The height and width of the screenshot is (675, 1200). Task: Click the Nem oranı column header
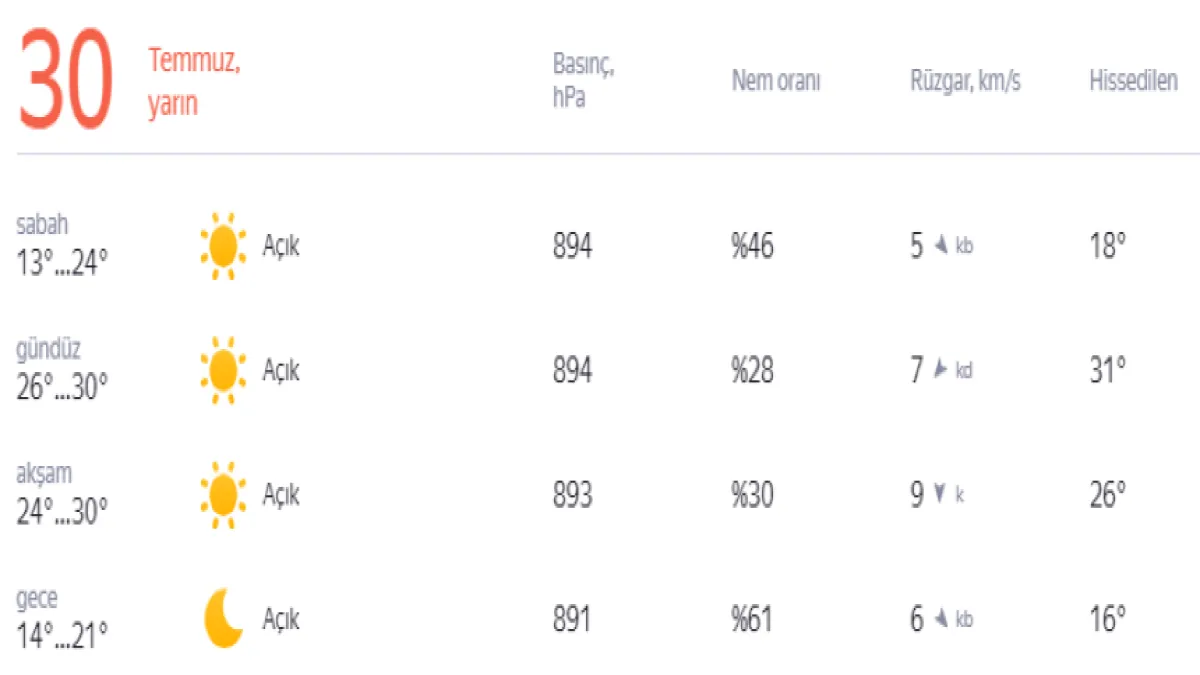pos(776,82)
